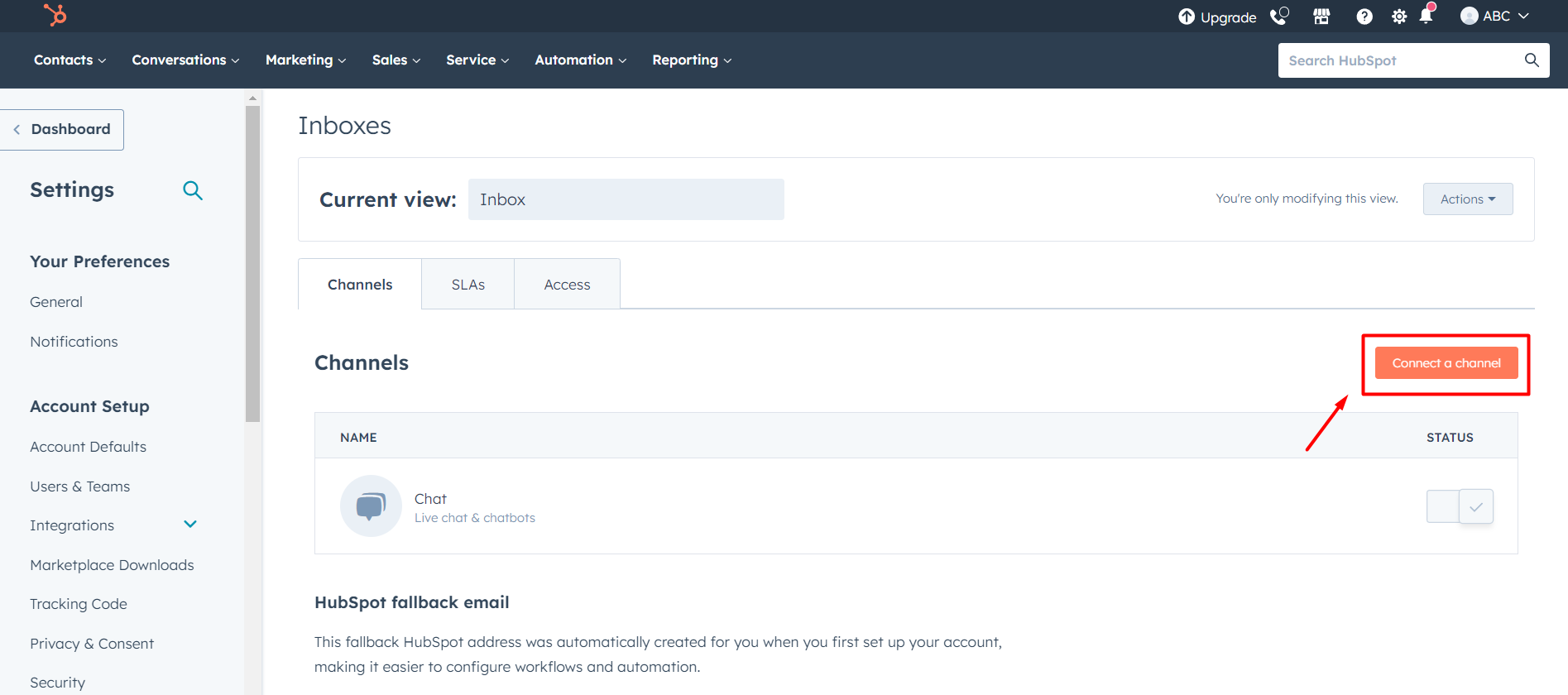Viewport: 1568px width, 695px height.
Task: Switch to the SLAs tab
Action: coord(468,285)
